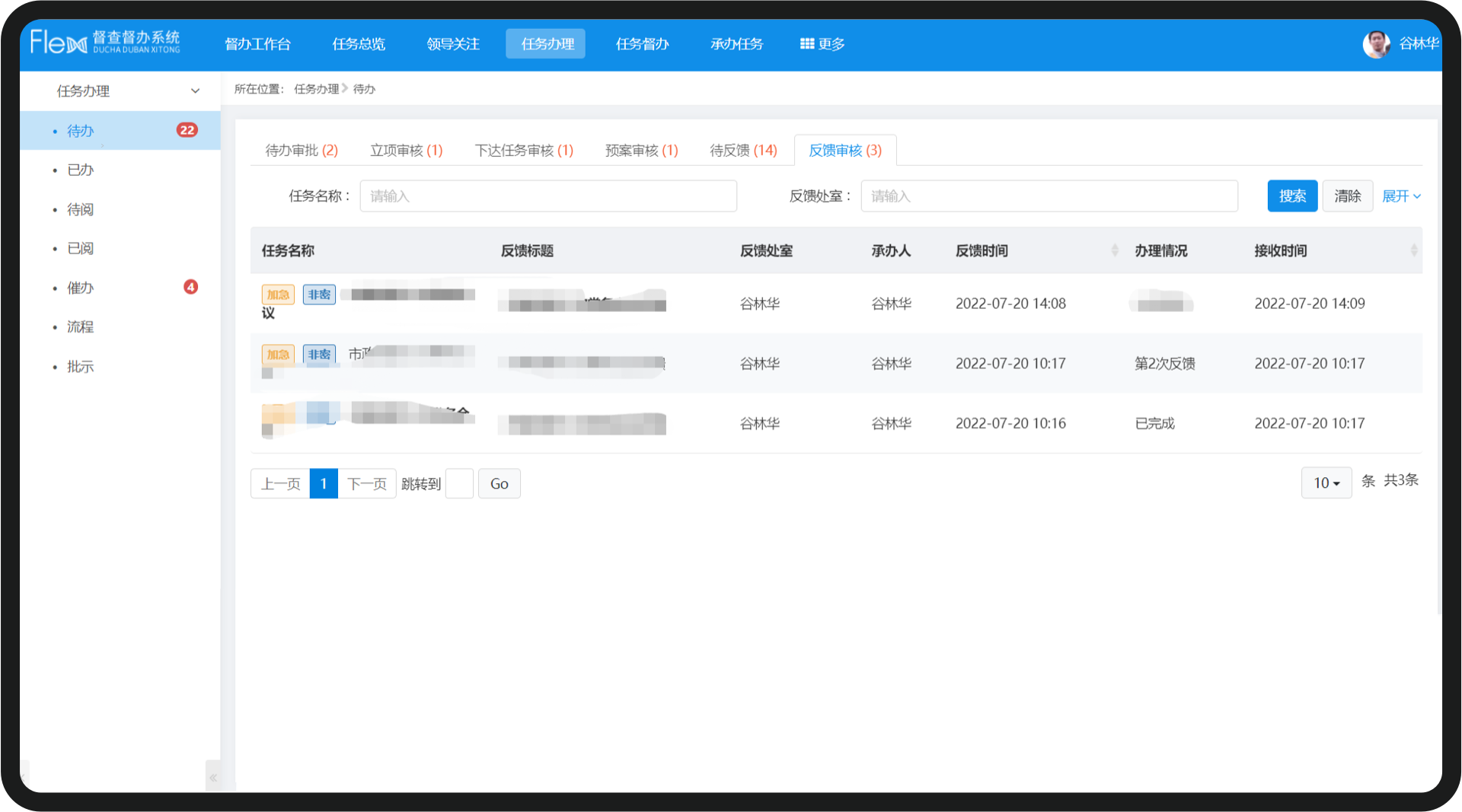Expand more search filters with 展开
1462x812 pixels.
pyautogui.click(x=1401, y=196)
